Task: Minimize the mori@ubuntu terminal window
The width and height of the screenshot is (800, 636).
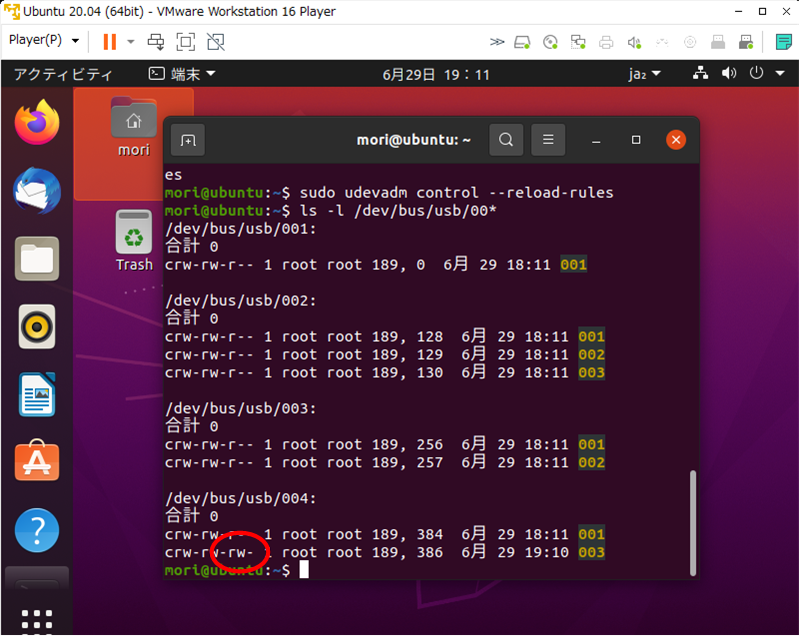Action: tap(596, 140)
